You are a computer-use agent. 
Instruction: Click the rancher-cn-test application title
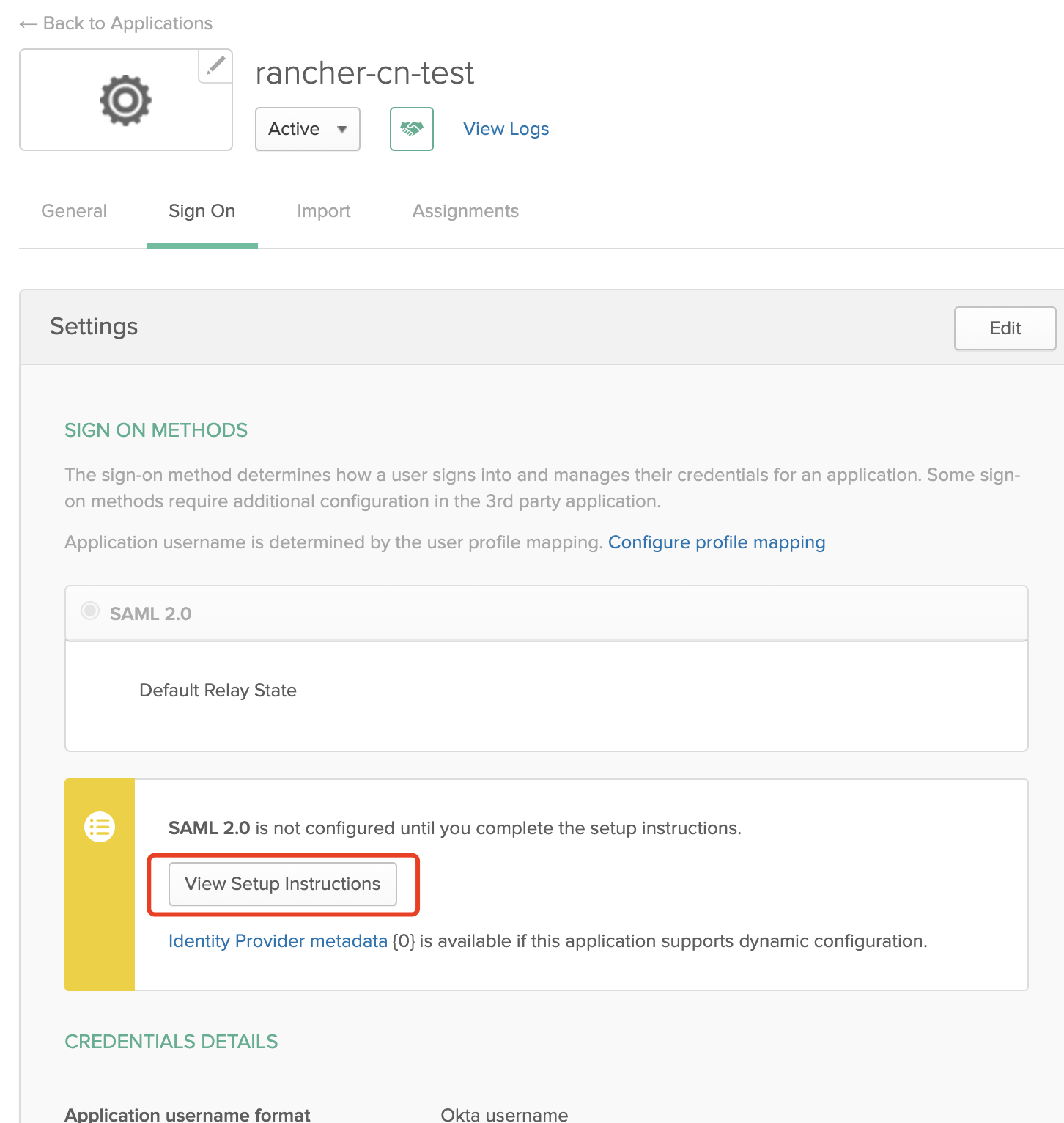click(x=365, y=73)
